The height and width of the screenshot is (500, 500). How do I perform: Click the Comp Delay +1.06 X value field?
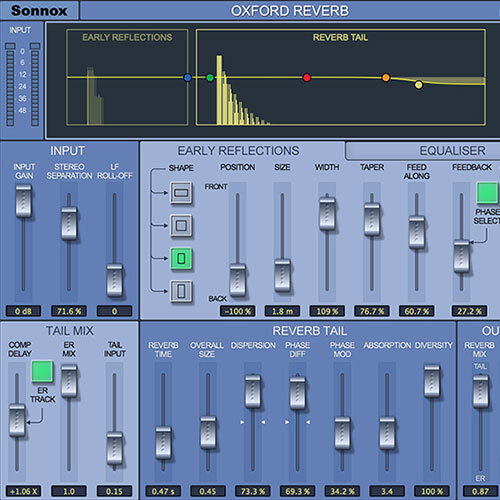click(24, 491)
